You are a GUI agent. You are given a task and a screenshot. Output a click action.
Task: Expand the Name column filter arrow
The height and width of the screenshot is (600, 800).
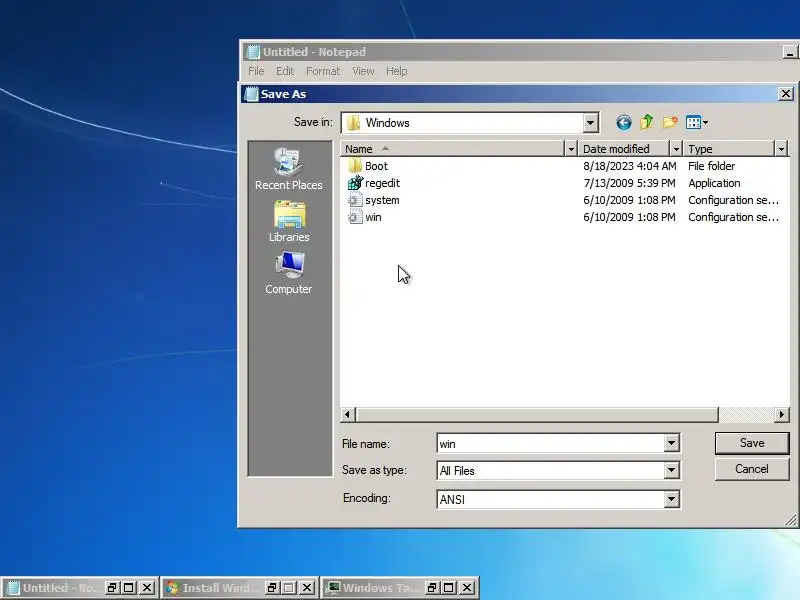tap(571, 149)
